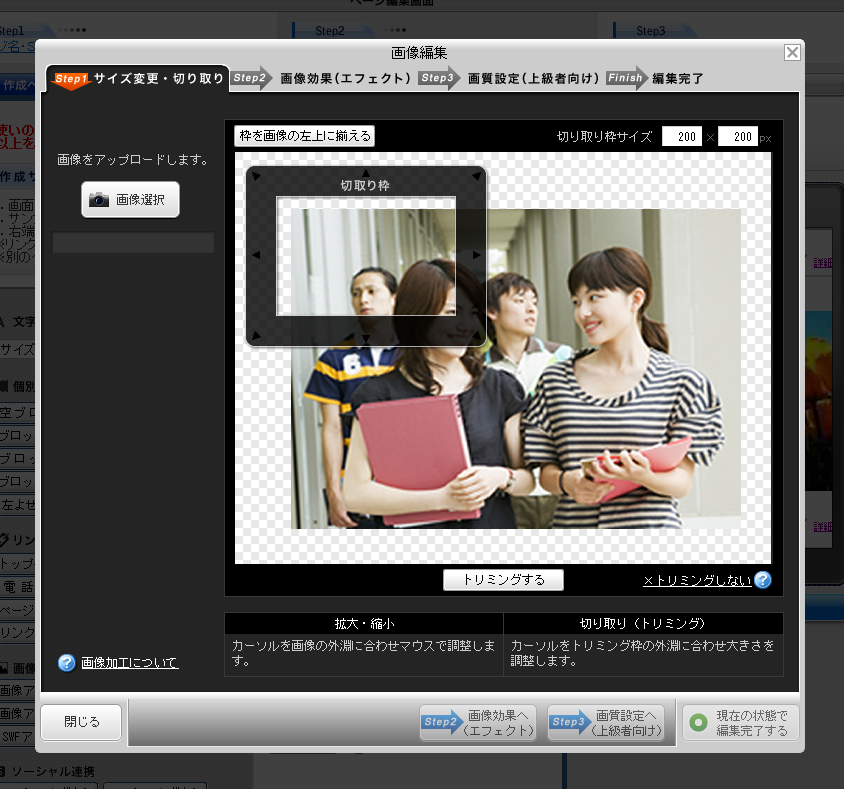Click the empty field below 画像選択

pos(133,243)
